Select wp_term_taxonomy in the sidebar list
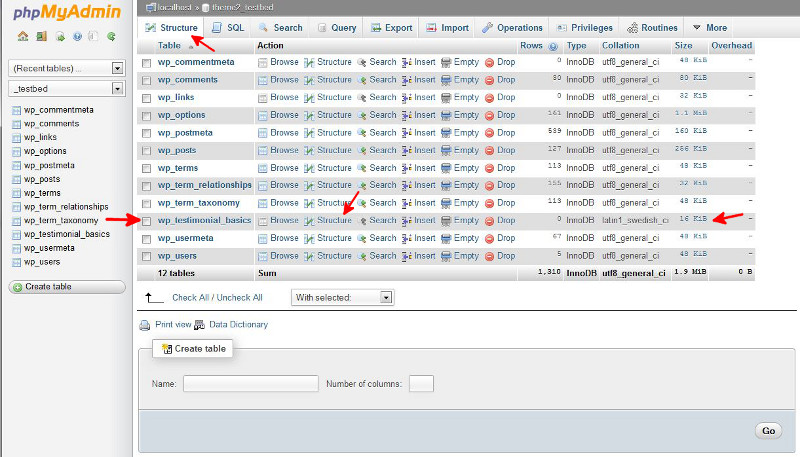Image resolution: width=800 pixels, height=457 pixels. click(61, 220)
